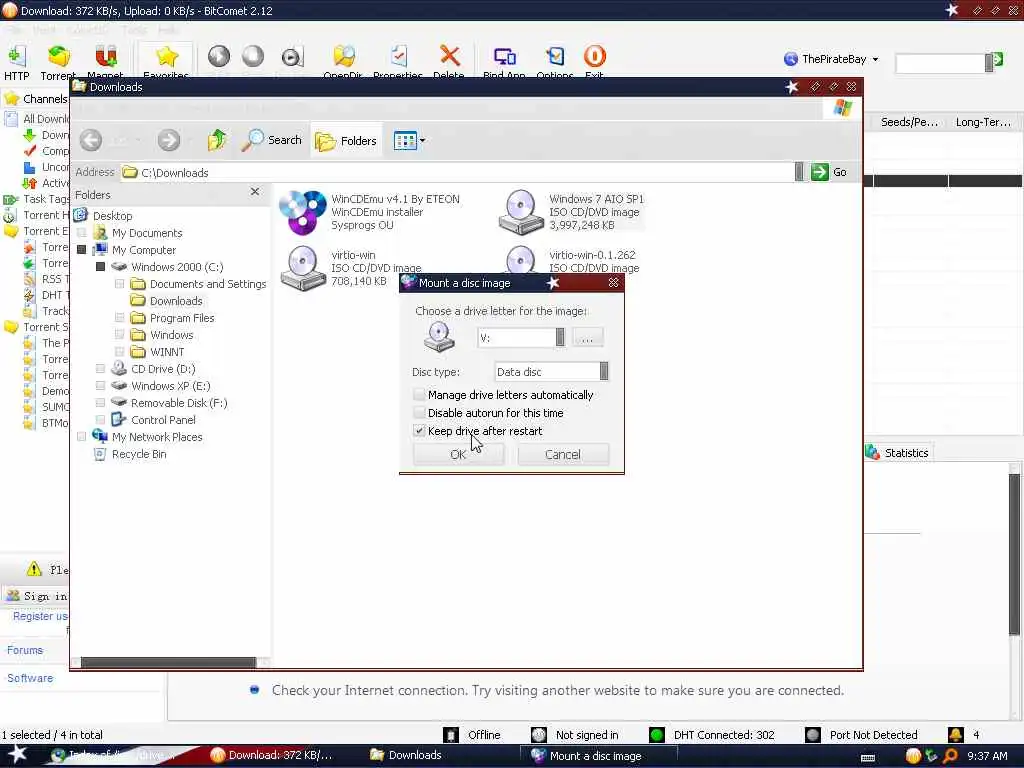Check Disable autorun for this time
1024x768 pixels.
coord(419,413)
